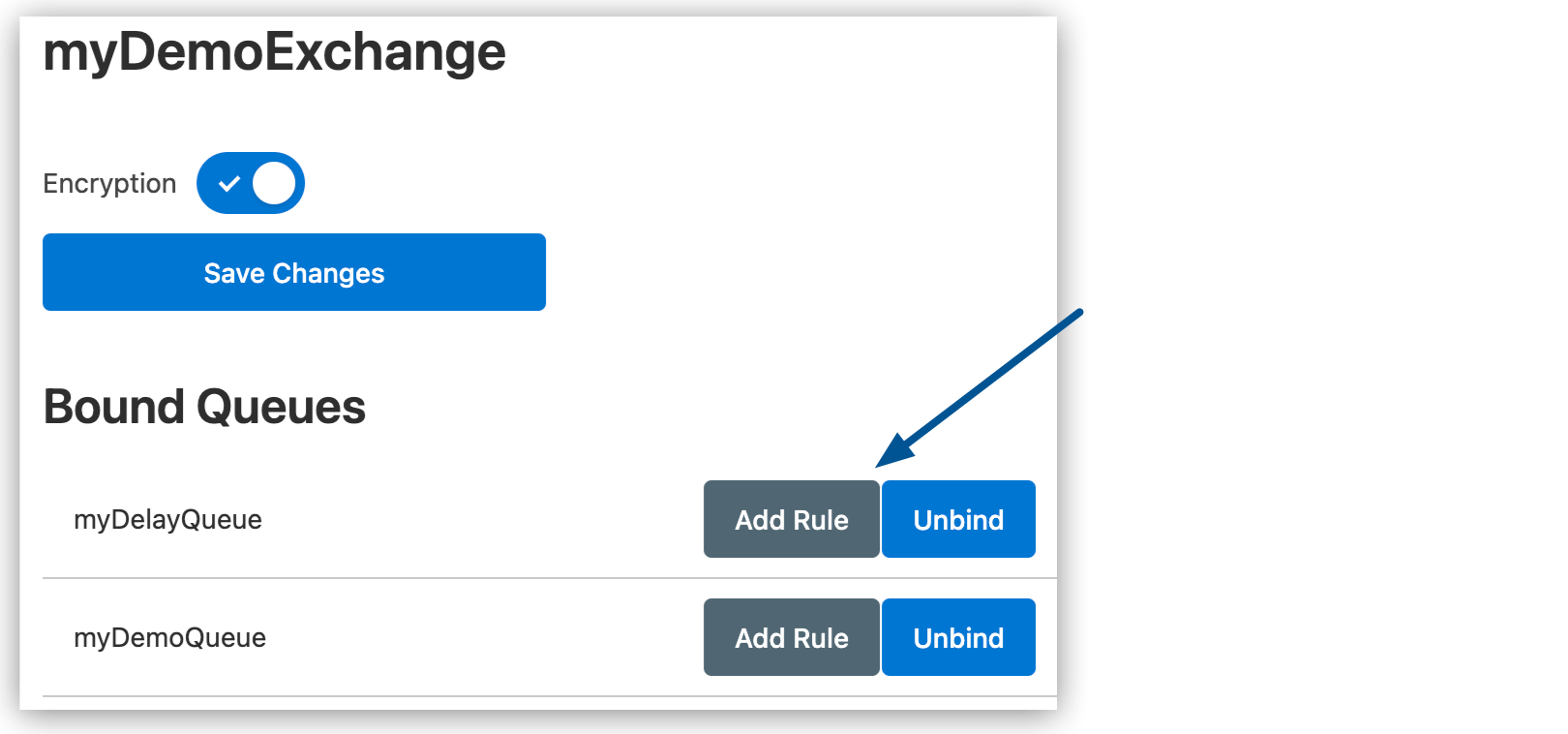
Task: Click the checkmark inside the Encryption switch
Action: click(x=229, y=183)
